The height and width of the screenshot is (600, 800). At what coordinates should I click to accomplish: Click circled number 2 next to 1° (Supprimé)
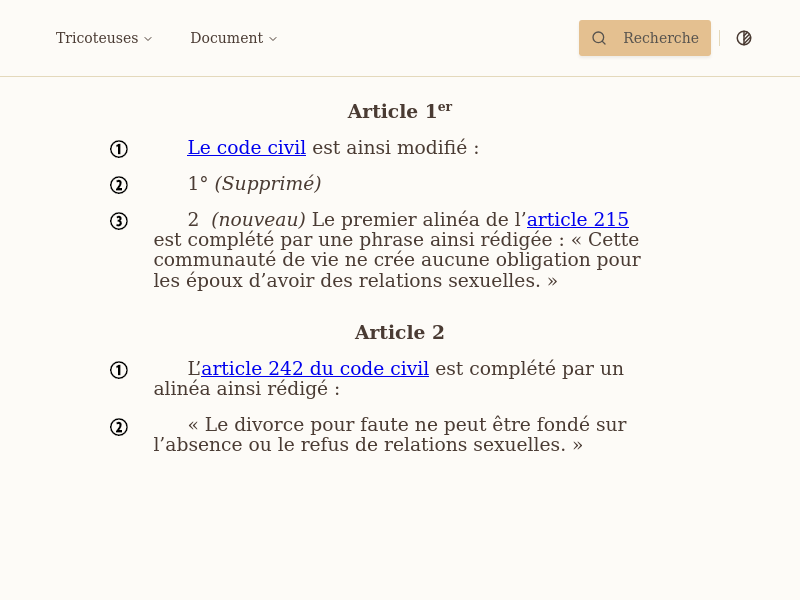(118, 185)
